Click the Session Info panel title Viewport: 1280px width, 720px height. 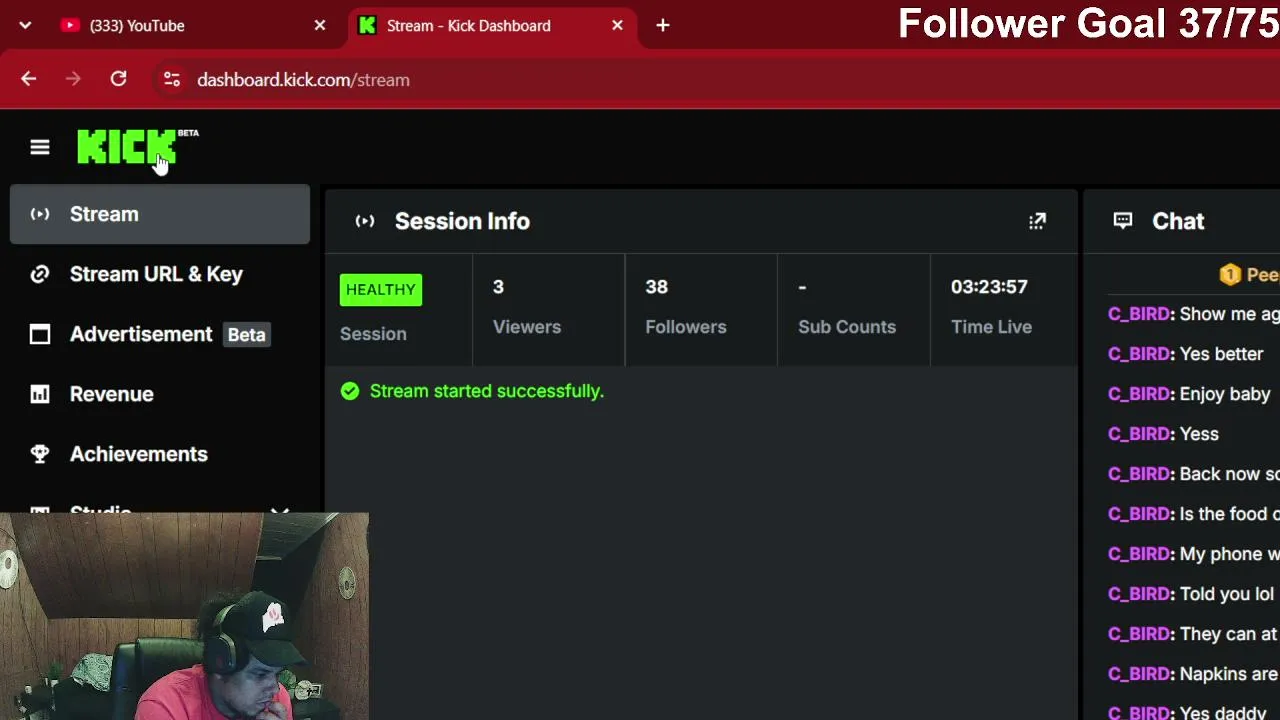[x=462, y=221]
